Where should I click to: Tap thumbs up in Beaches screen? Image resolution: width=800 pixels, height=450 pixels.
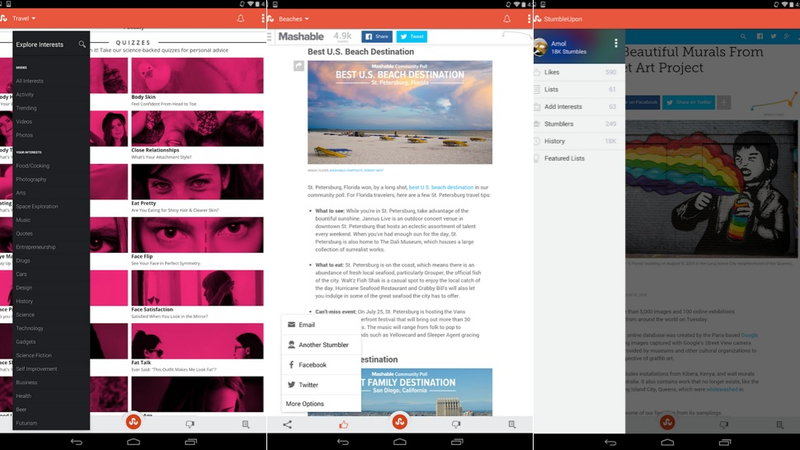tap(343, 424)
